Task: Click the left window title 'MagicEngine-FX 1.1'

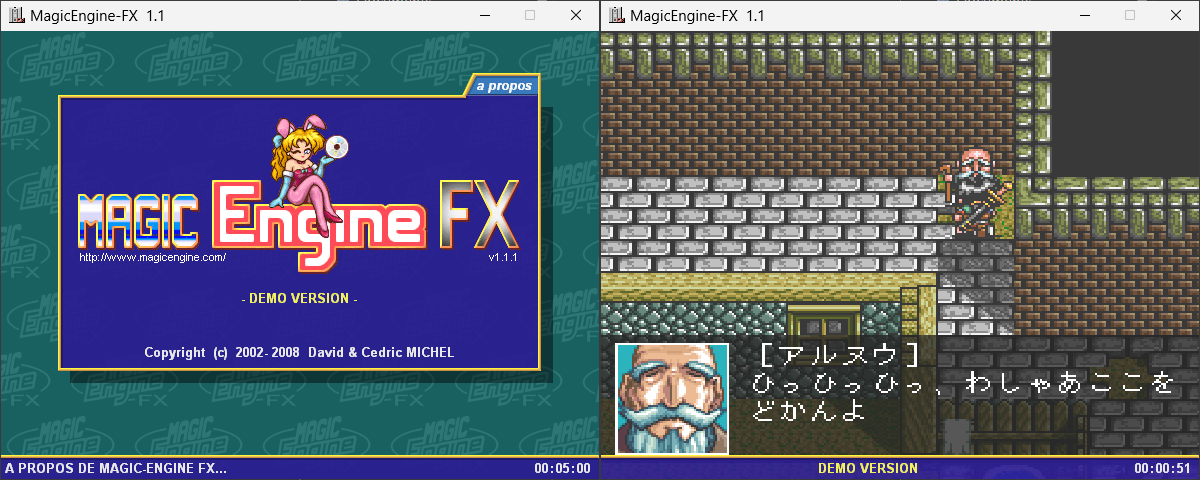Action: pos(98,15)
